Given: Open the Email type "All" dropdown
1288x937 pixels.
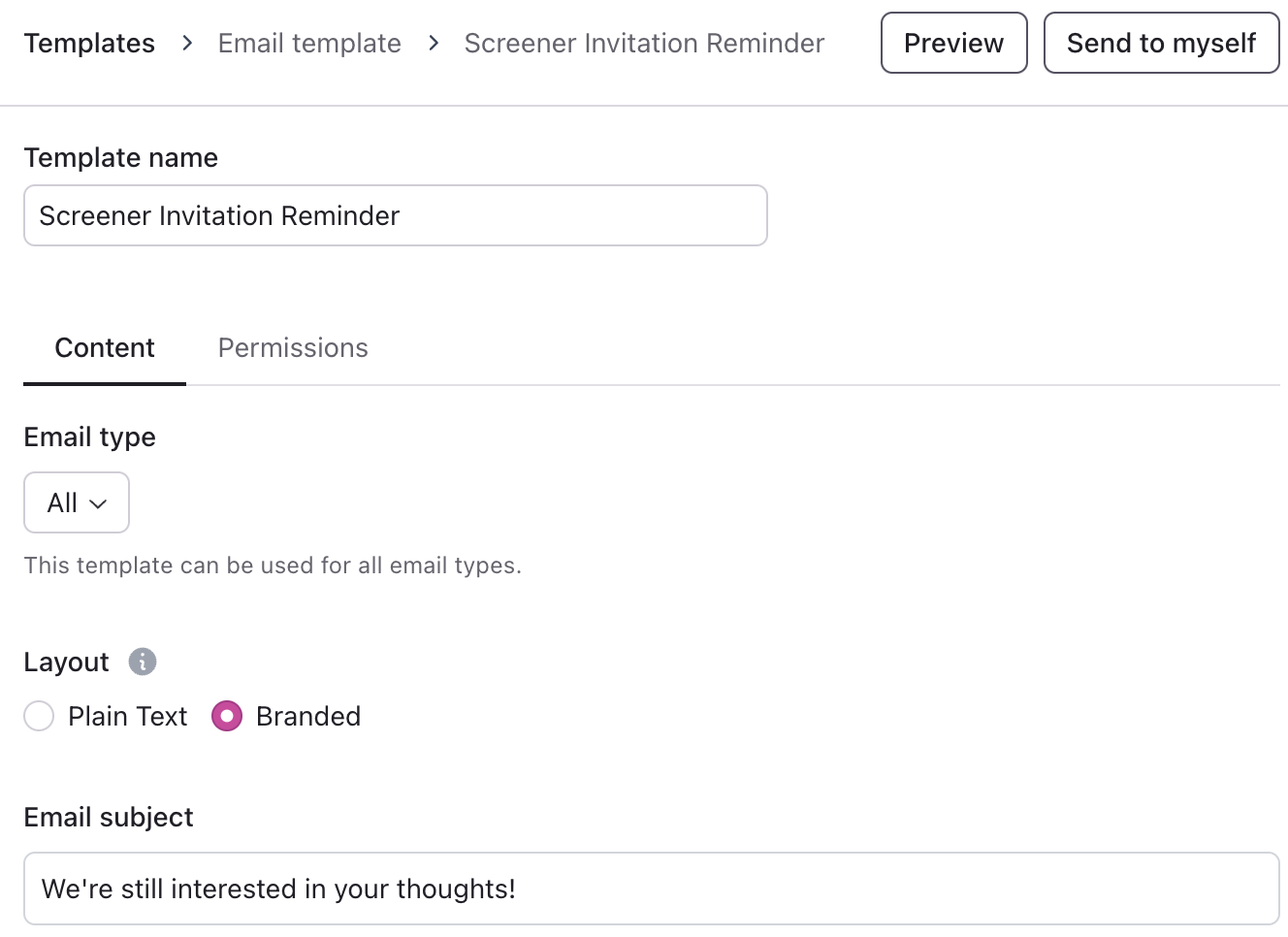Looking at the screenshot, I should click(76, 502).
